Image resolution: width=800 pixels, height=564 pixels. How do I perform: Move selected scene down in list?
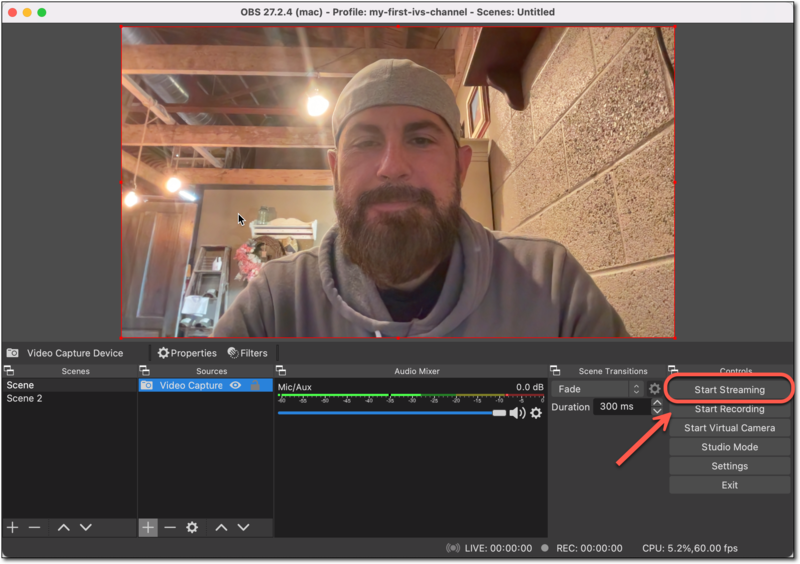[86, 527]
